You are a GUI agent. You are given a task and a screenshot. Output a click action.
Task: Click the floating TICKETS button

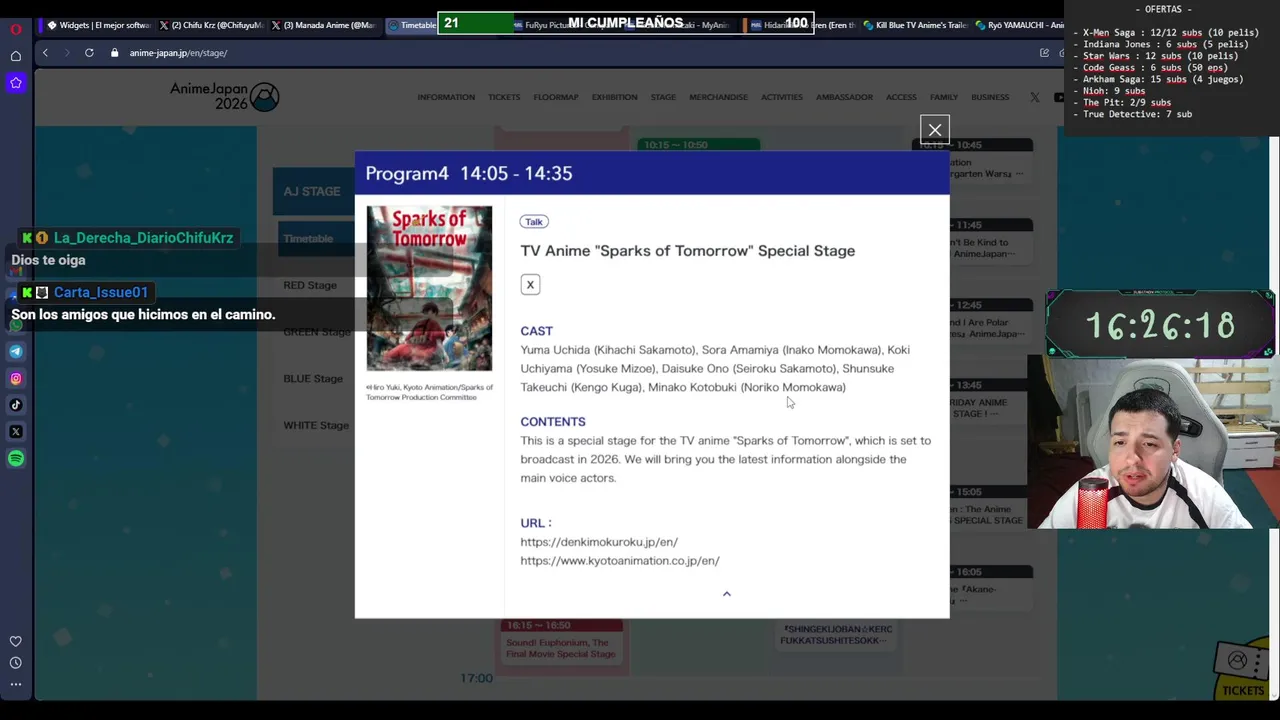point(1243,671)
